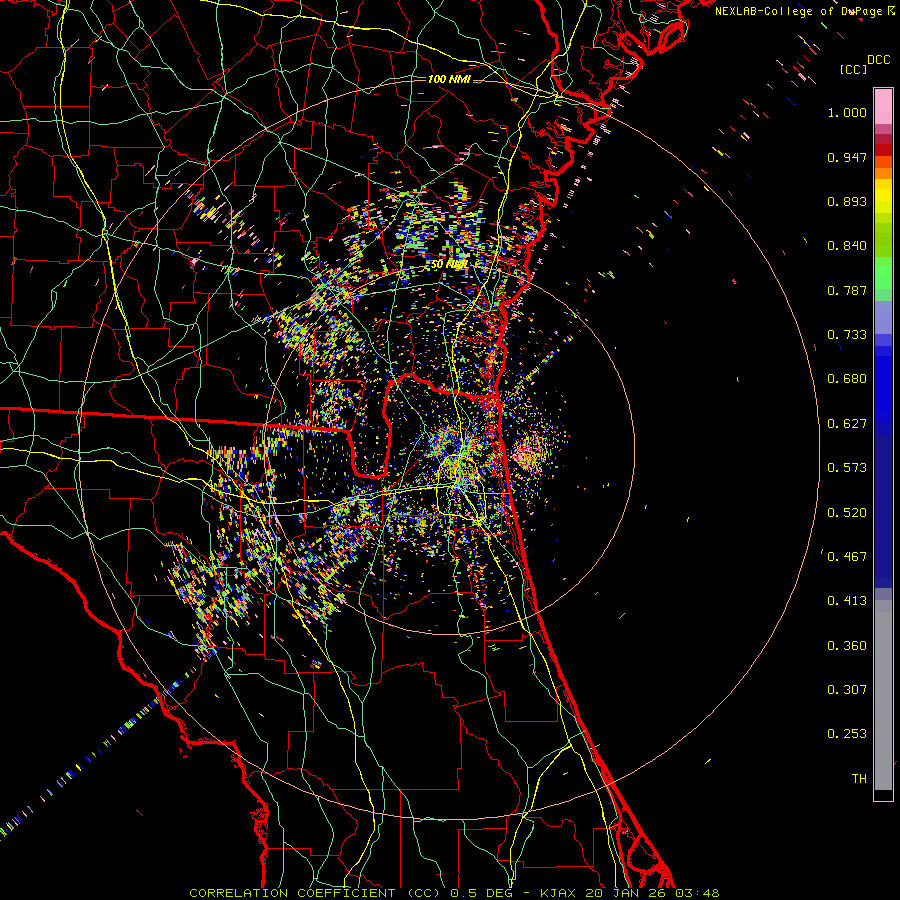Image resolution: width=900 pixels, height=900 pixels.
Task: Click the 03:48 timestamp in caption
Action: click(699, 893)
